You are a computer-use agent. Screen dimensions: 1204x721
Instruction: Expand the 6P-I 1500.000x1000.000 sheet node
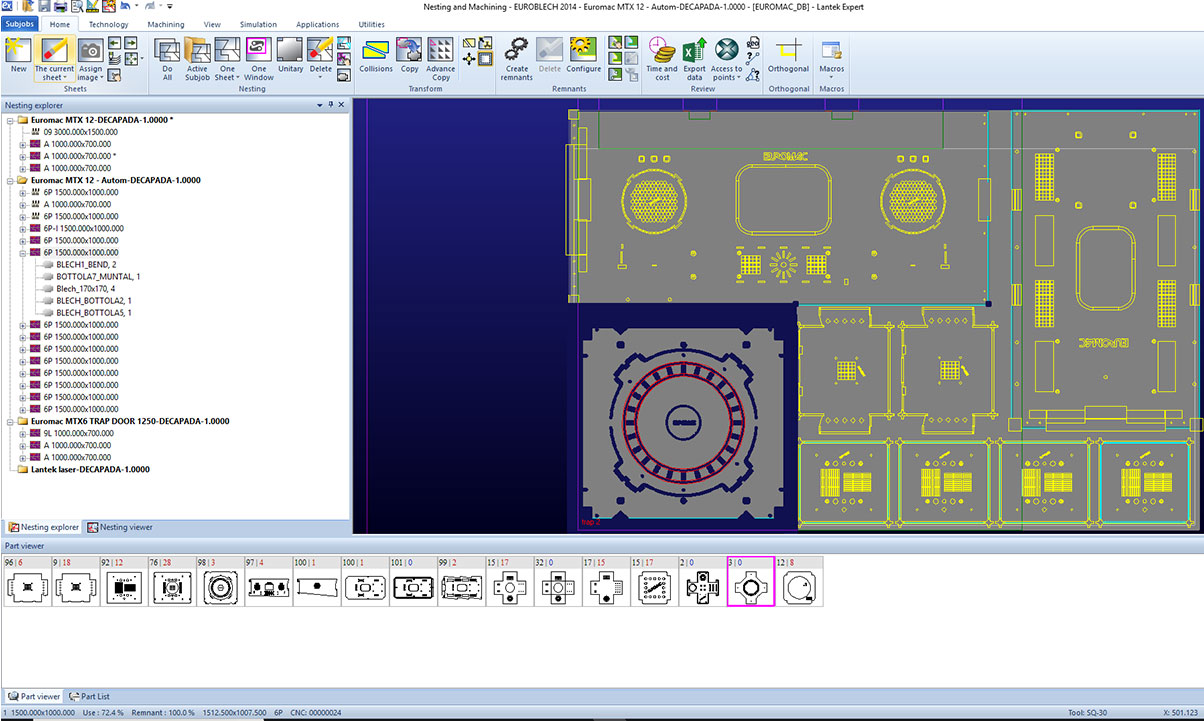click(22, 229)
